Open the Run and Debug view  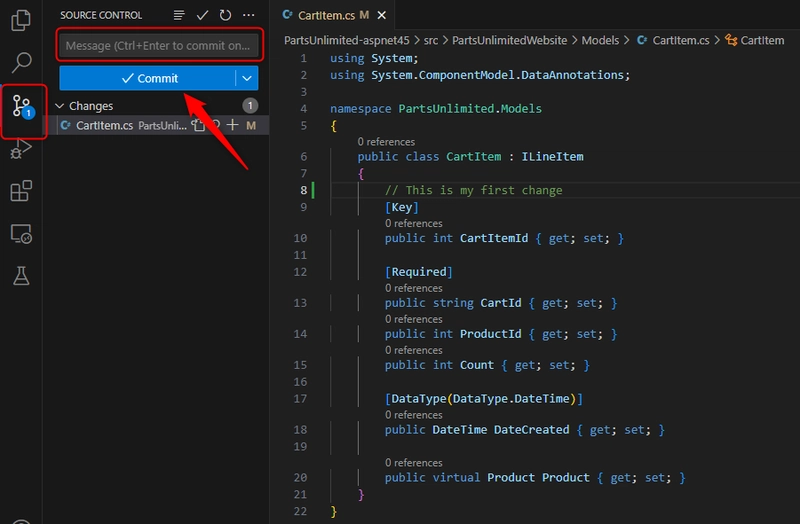tap(21, 149)
